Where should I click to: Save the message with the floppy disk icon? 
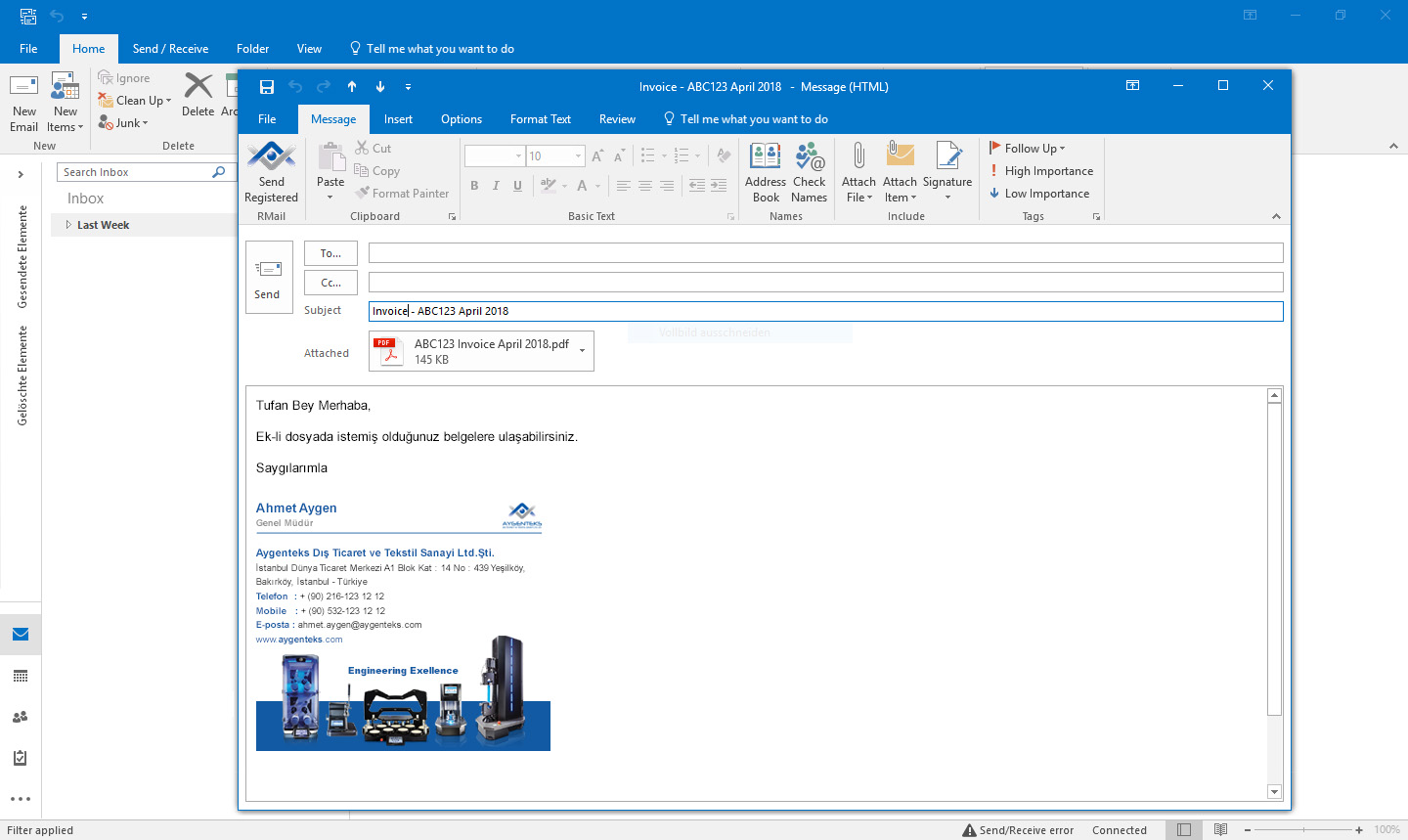click(x=267, y=87)
